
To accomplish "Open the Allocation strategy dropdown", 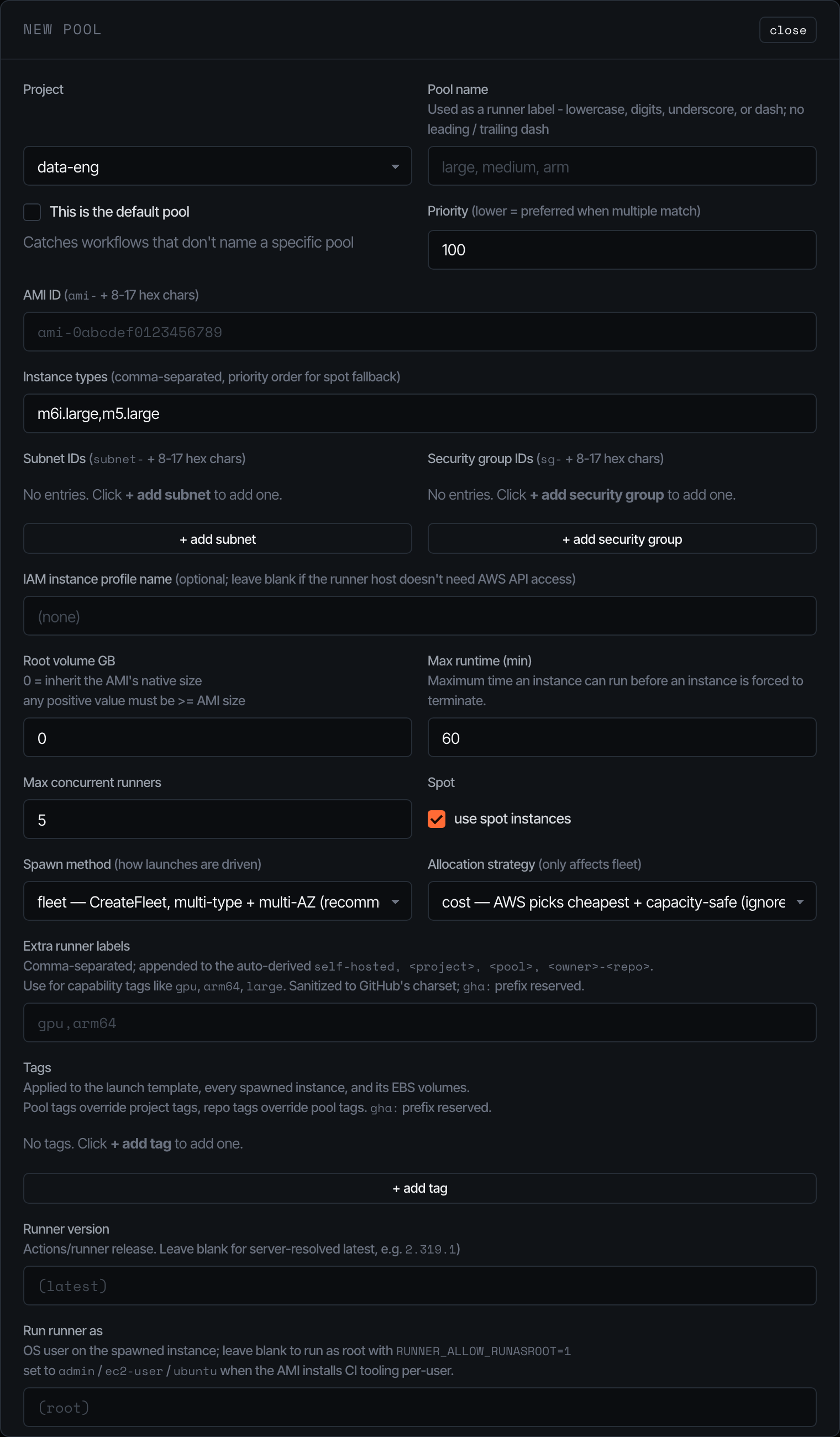I will click(622, 901).
